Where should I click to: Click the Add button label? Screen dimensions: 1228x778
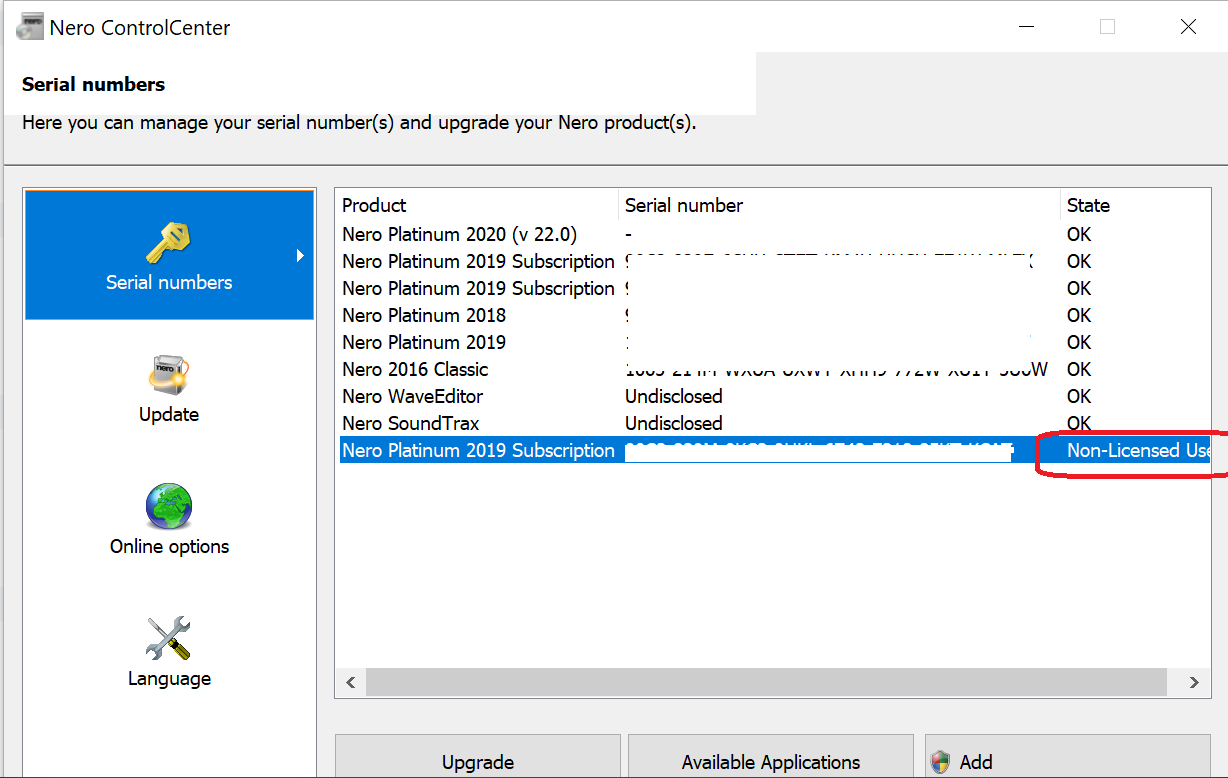click(x=976, y=762)
